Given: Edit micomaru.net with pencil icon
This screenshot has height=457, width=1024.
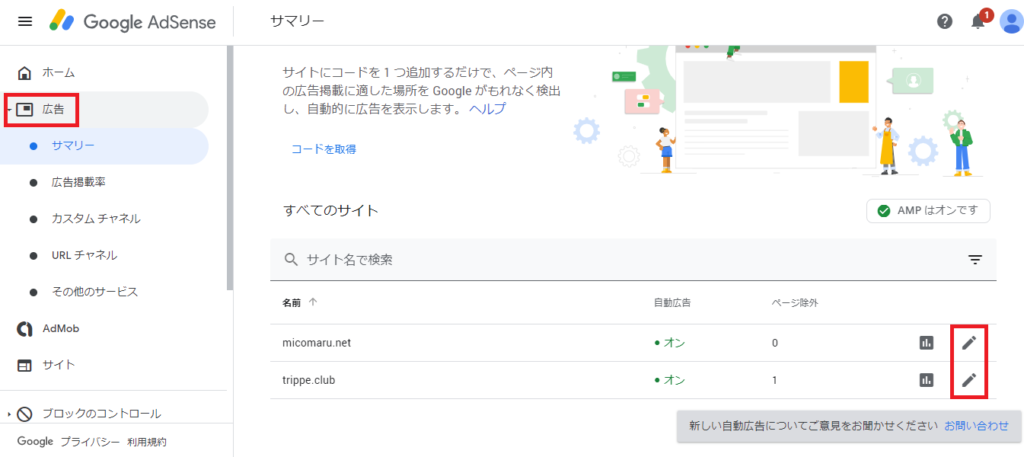Looking at the screenshot, I should (969, 343).
